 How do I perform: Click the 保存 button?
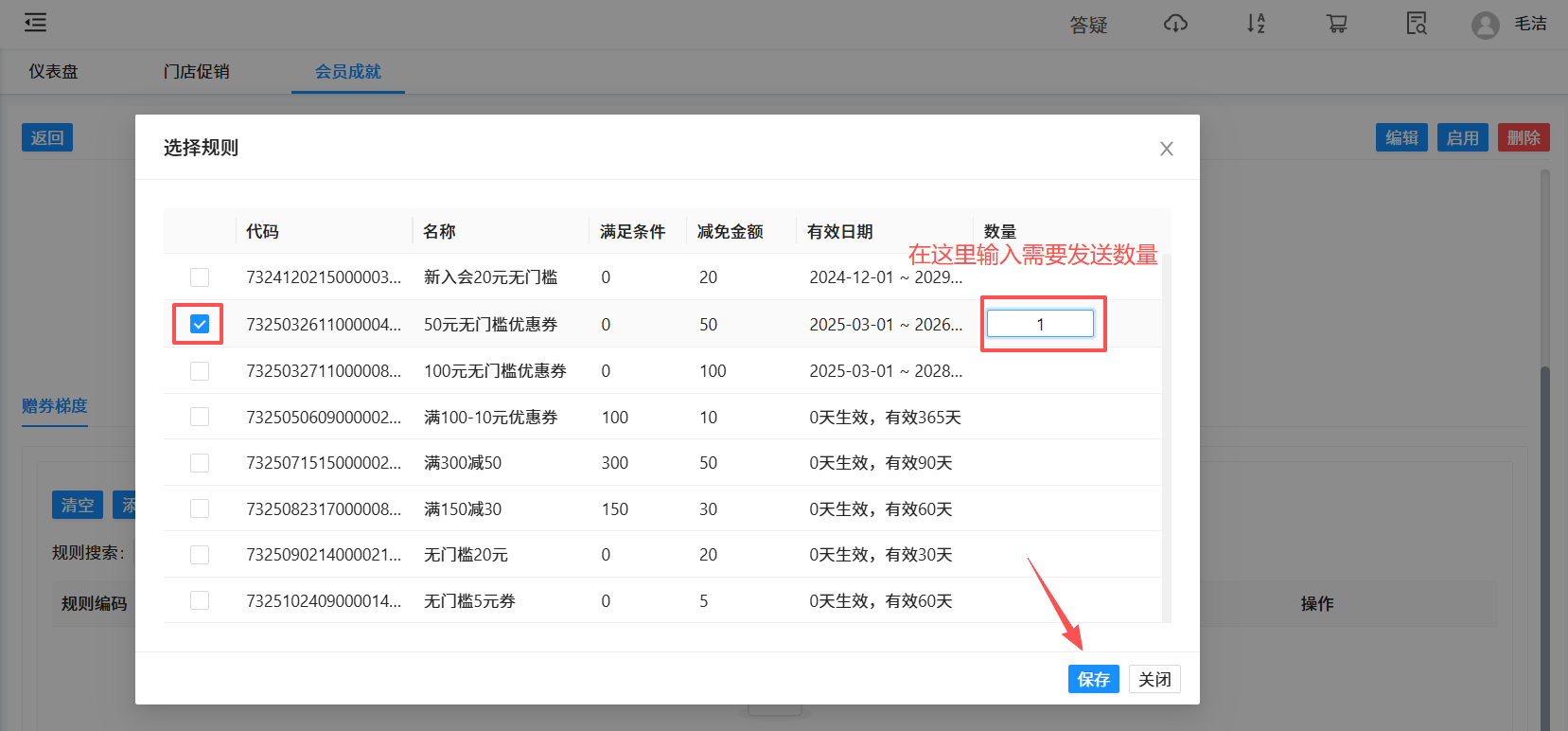tap(1094, 679)
